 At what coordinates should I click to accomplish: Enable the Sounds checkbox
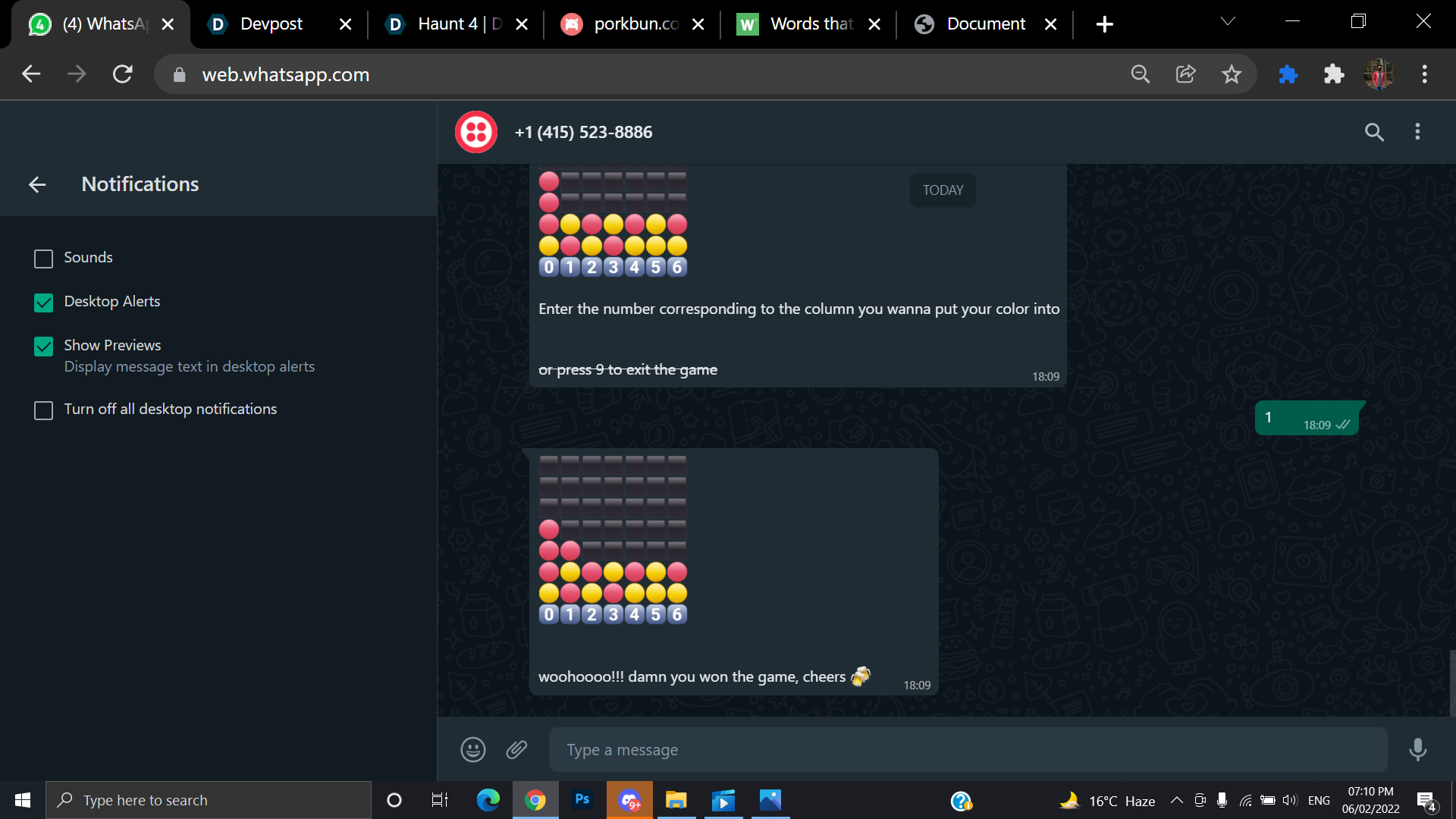(x=44, y=259)
